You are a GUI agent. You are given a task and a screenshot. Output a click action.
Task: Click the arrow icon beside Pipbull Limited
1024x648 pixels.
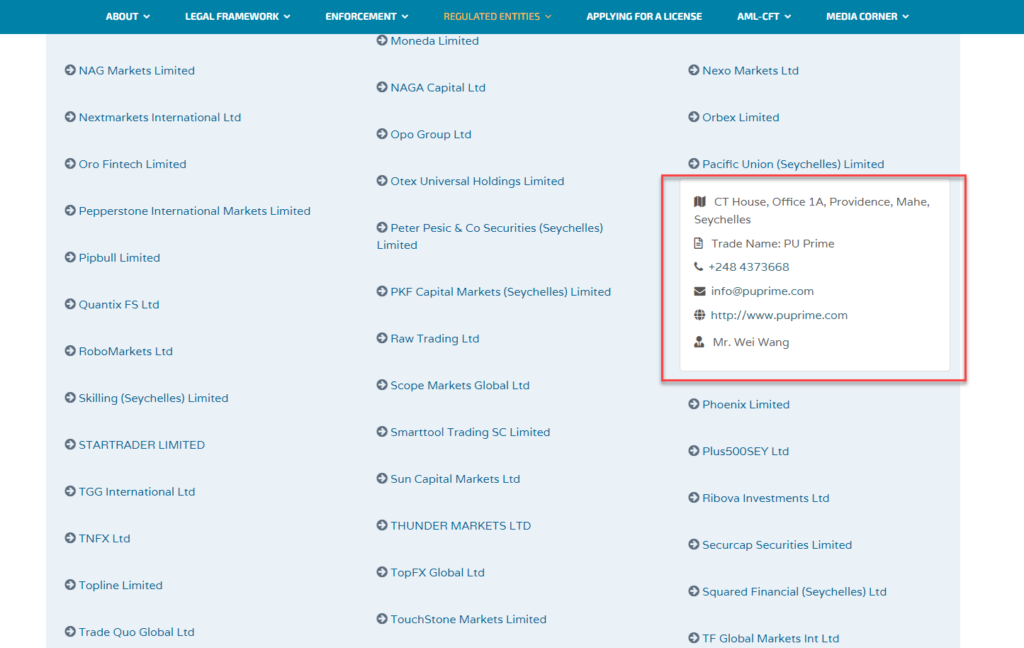pyautogui.click(x=70, y=257)
